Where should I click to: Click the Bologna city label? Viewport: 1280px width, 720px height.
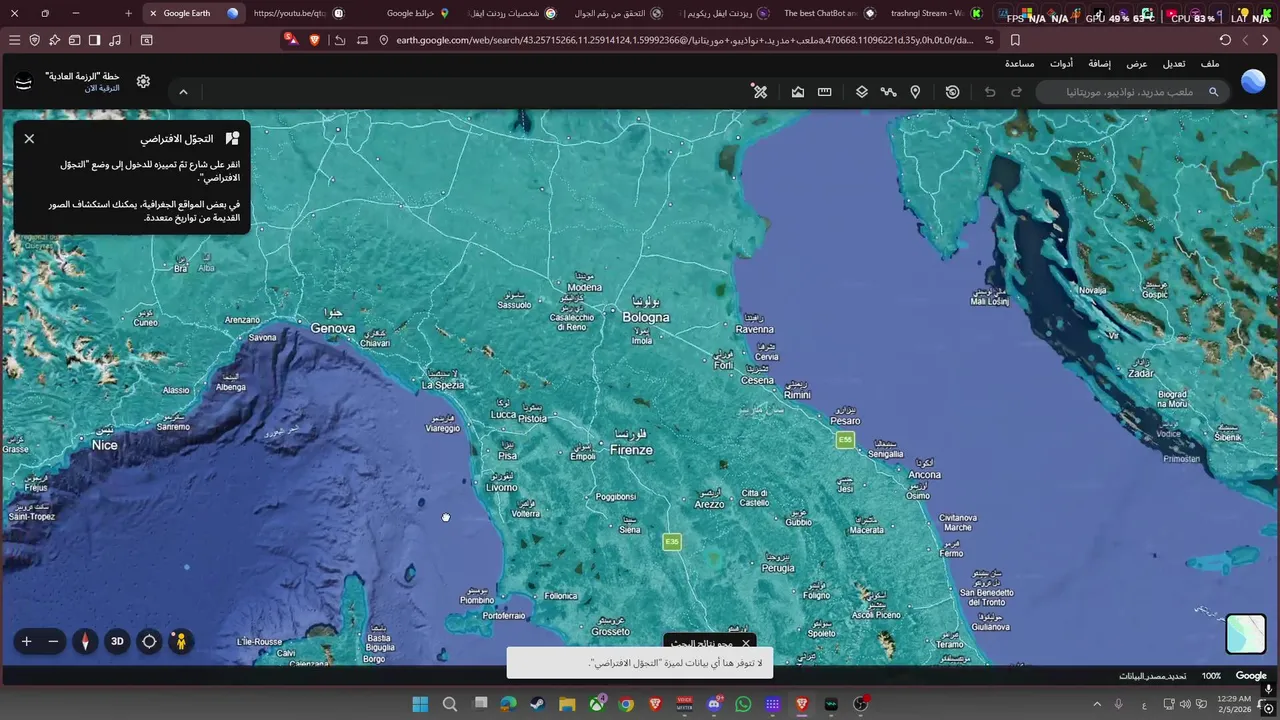coord(646,317)
